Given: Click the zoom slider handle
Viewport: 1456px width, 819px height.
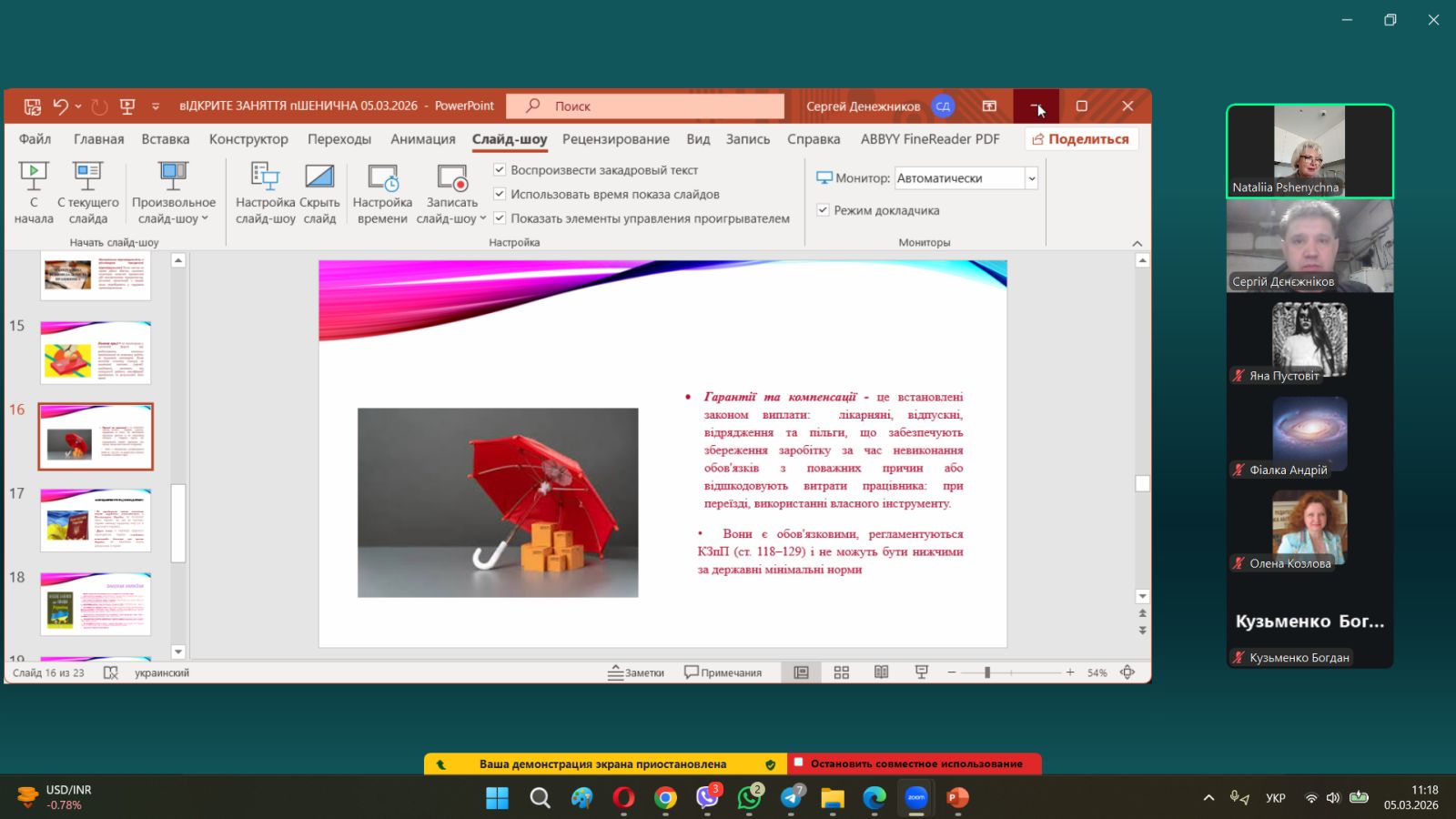Looking at the screenshot, I should (x=986, y=672).
